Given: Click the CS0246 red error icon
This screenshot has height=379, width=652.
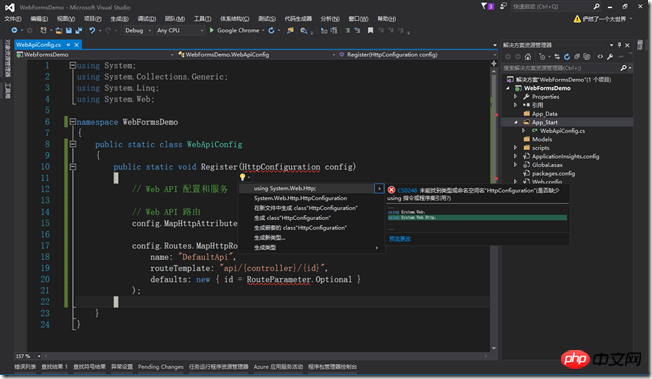Looking at the screenshot, I should pos(391,190).
